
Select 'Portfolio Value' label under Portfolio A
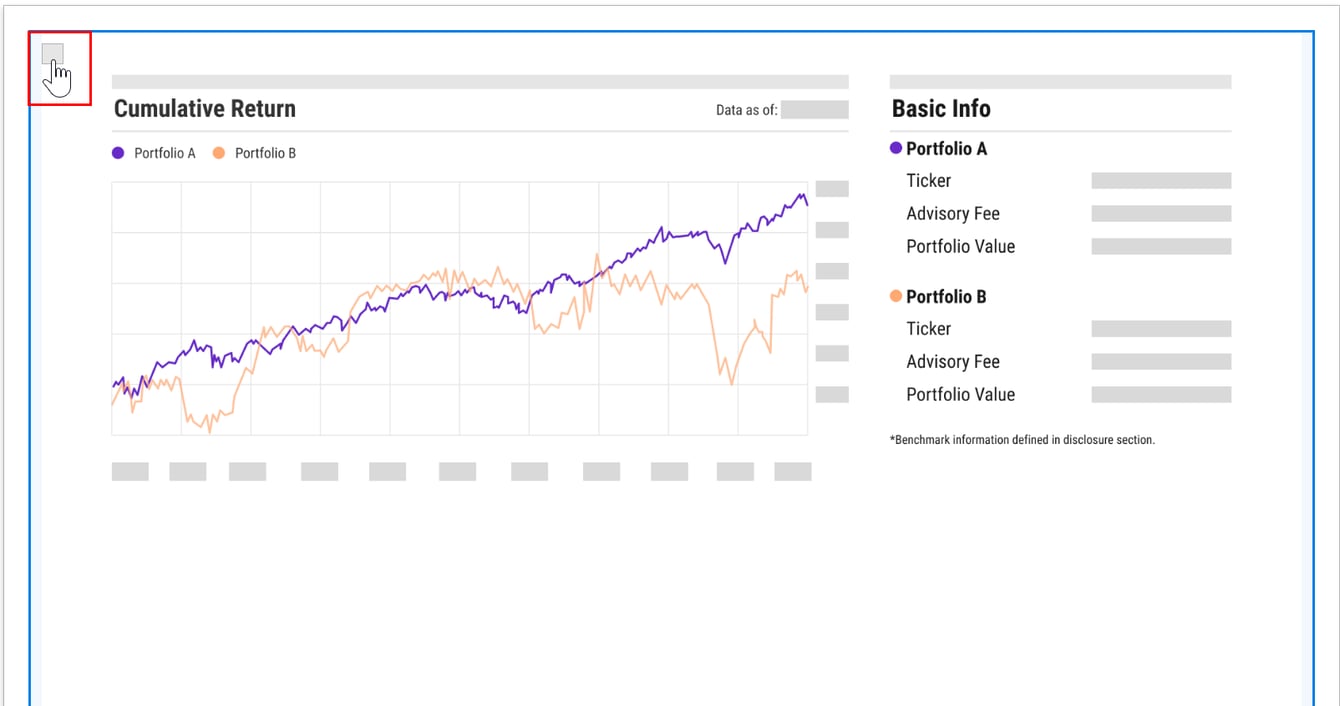[961, 247]
